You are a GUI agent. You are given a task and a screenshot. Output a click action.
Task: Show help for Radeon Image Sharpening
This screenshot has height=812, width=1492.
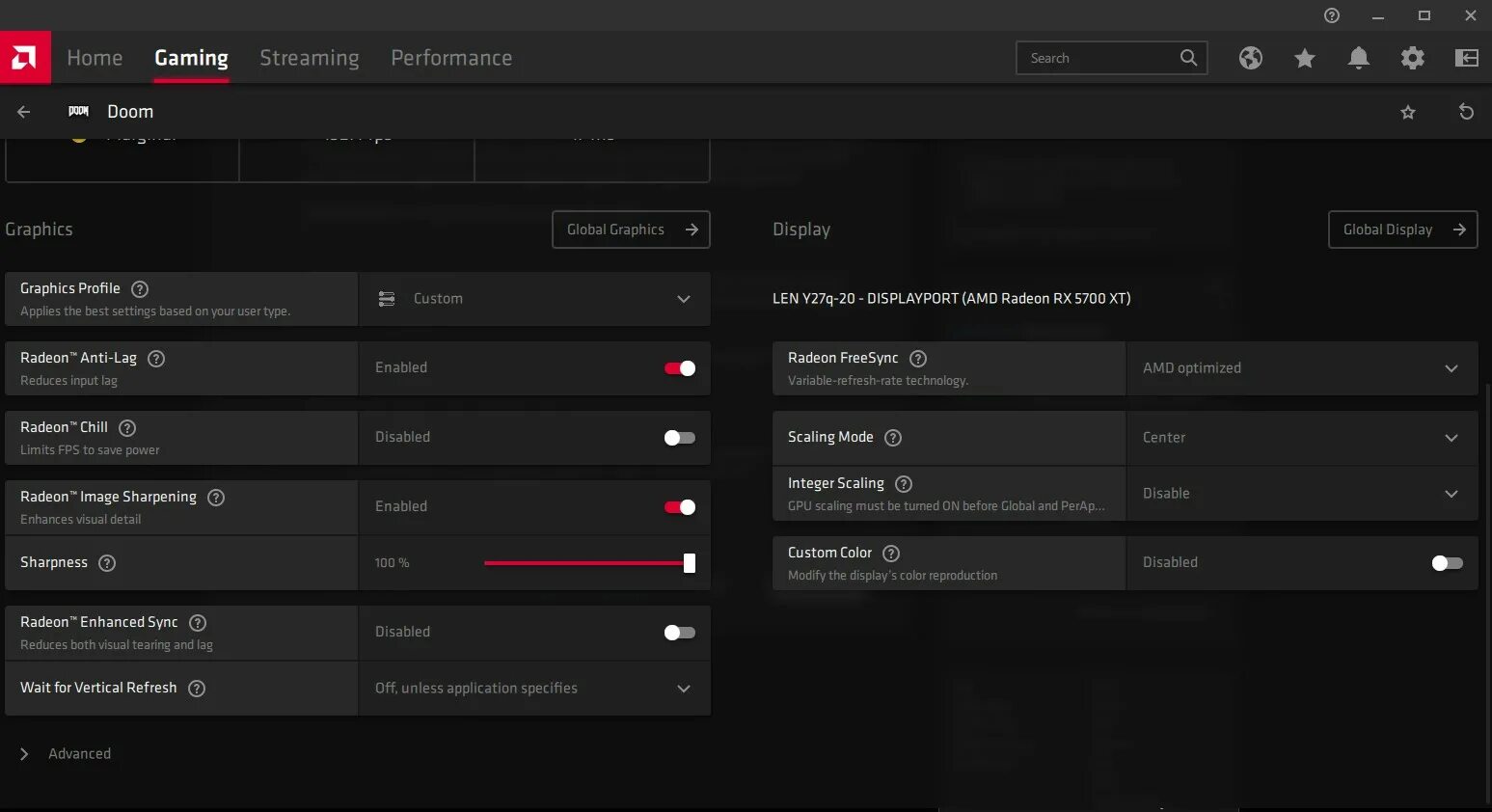tap(216, 498)
